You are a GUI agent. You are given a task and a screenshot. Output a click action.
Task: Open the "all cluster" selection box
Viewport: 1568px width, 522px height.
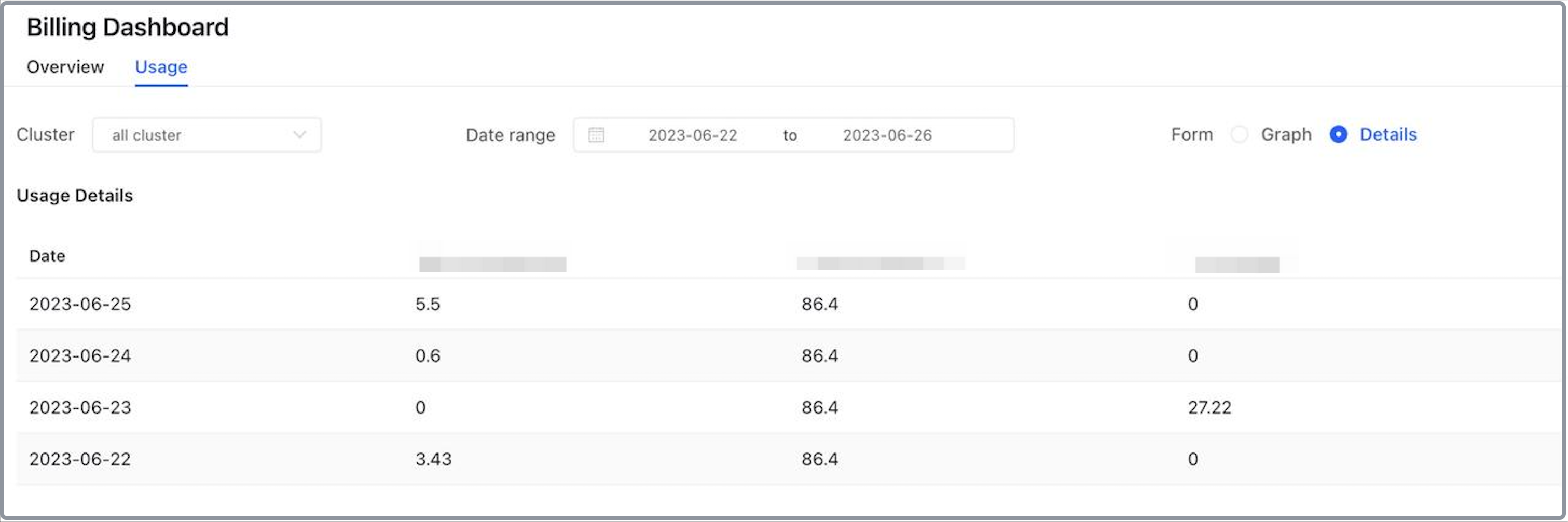[195, 134]
